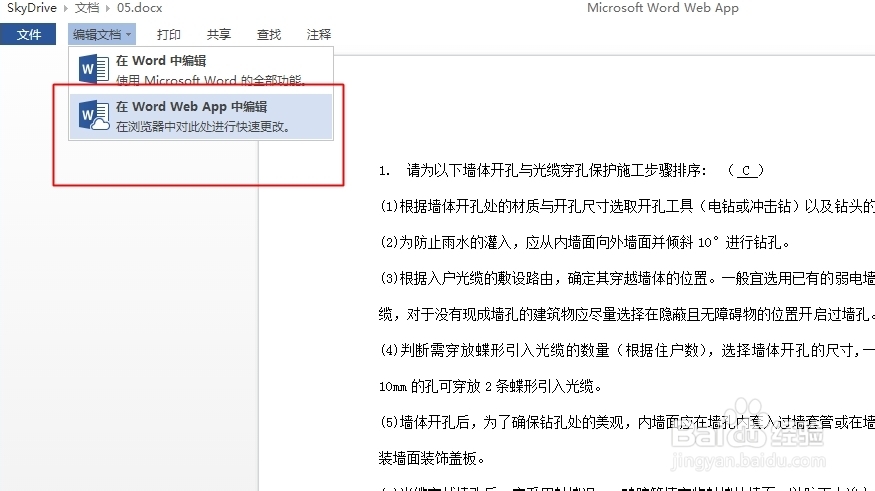
Task: Open the 共享 menu item
Action: 219,35
